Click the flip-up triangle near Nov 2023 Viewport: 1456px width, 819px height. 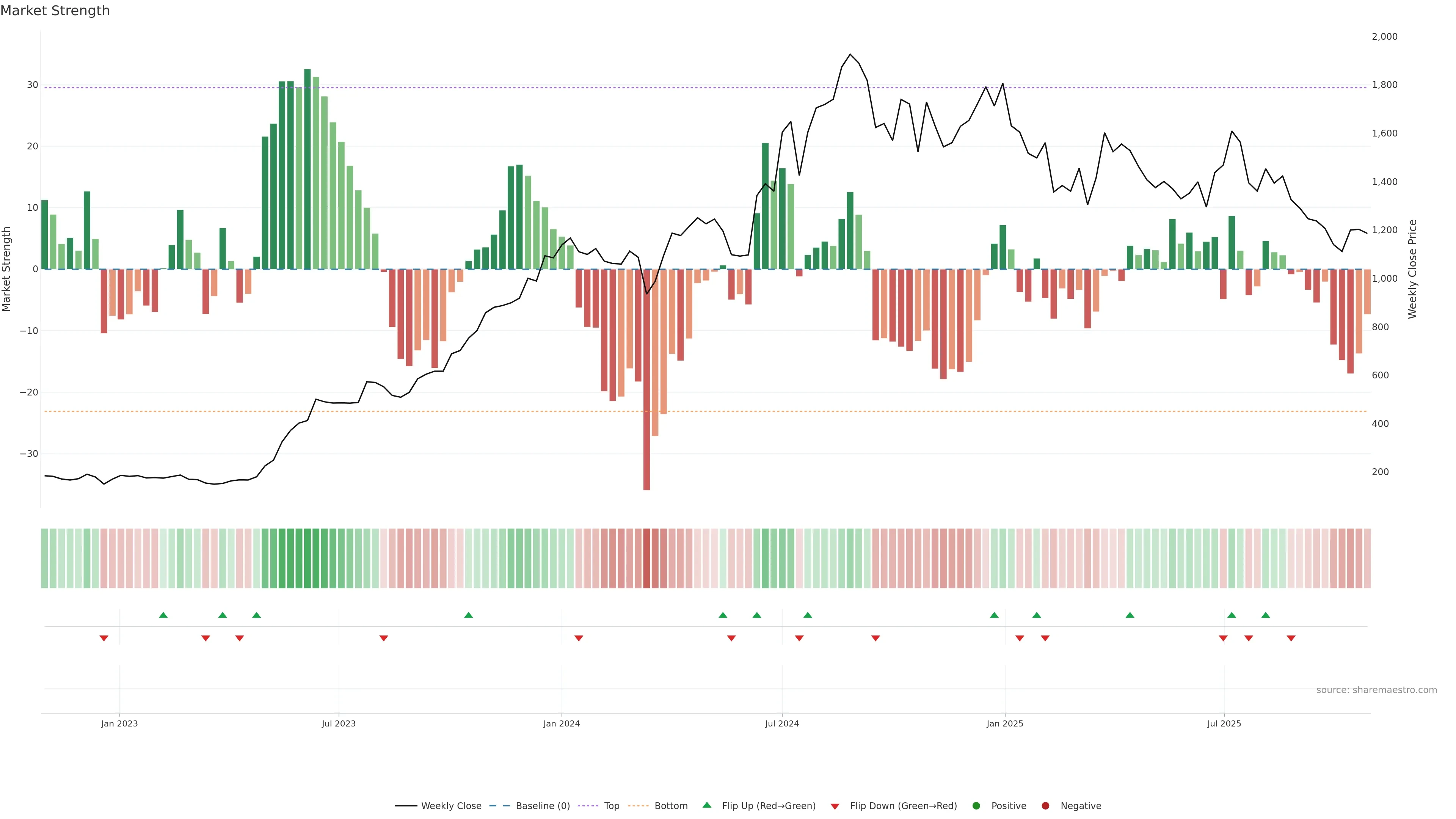pos(469,615)
